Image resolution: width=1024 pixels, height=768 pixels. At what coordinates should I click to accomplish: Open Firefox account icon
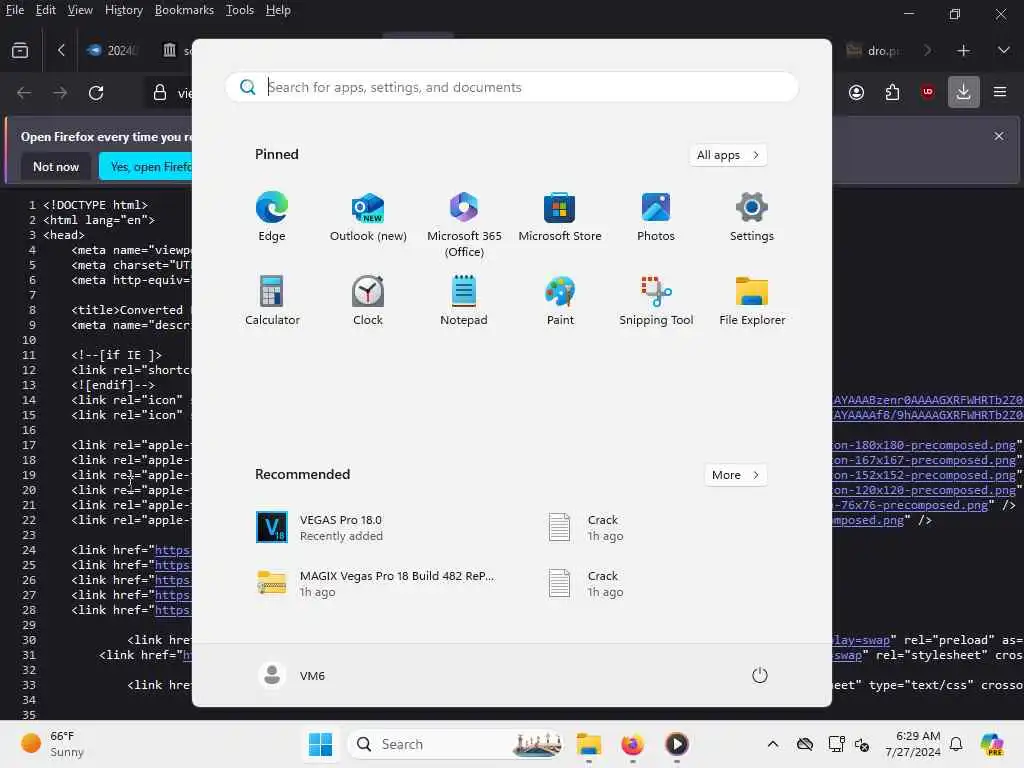tap(856, 92)
